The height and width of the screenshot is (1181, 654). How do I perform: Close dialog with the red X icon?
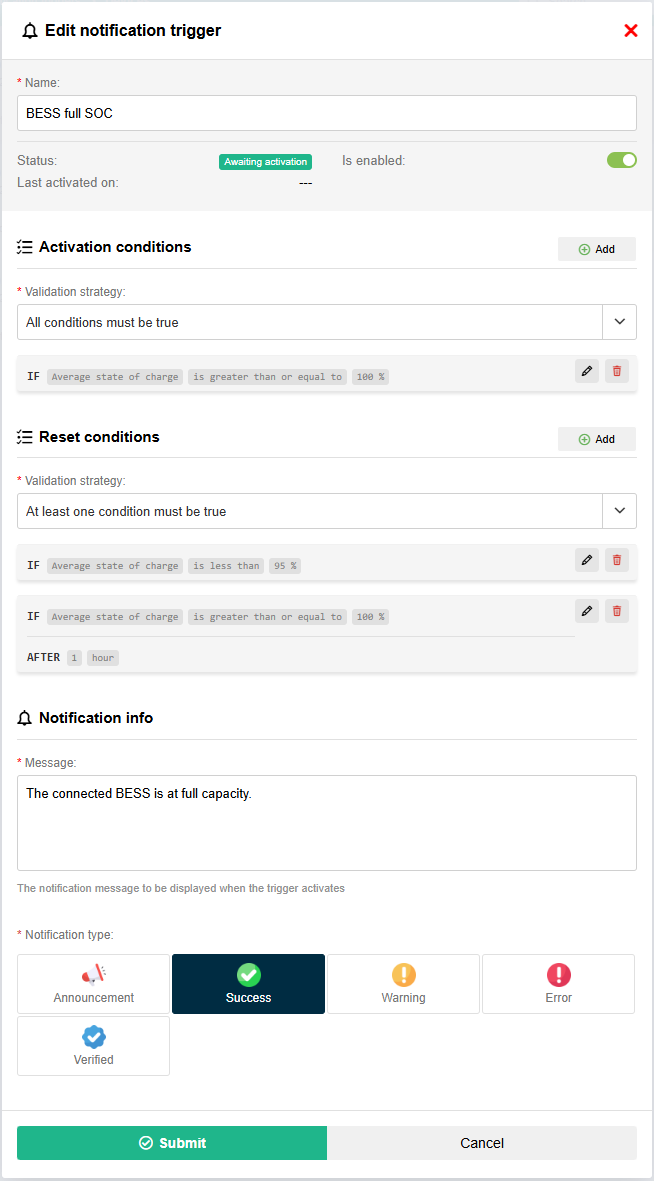631,31
